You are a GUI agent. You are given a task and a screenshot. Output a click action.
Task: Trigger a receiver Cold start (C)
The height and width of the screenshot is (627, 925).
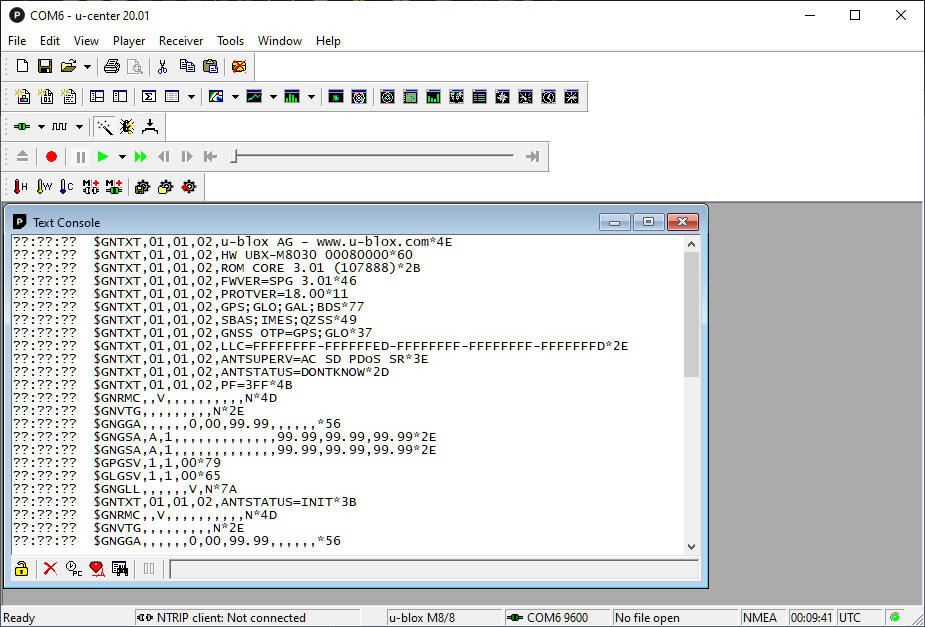coord(67,187)
